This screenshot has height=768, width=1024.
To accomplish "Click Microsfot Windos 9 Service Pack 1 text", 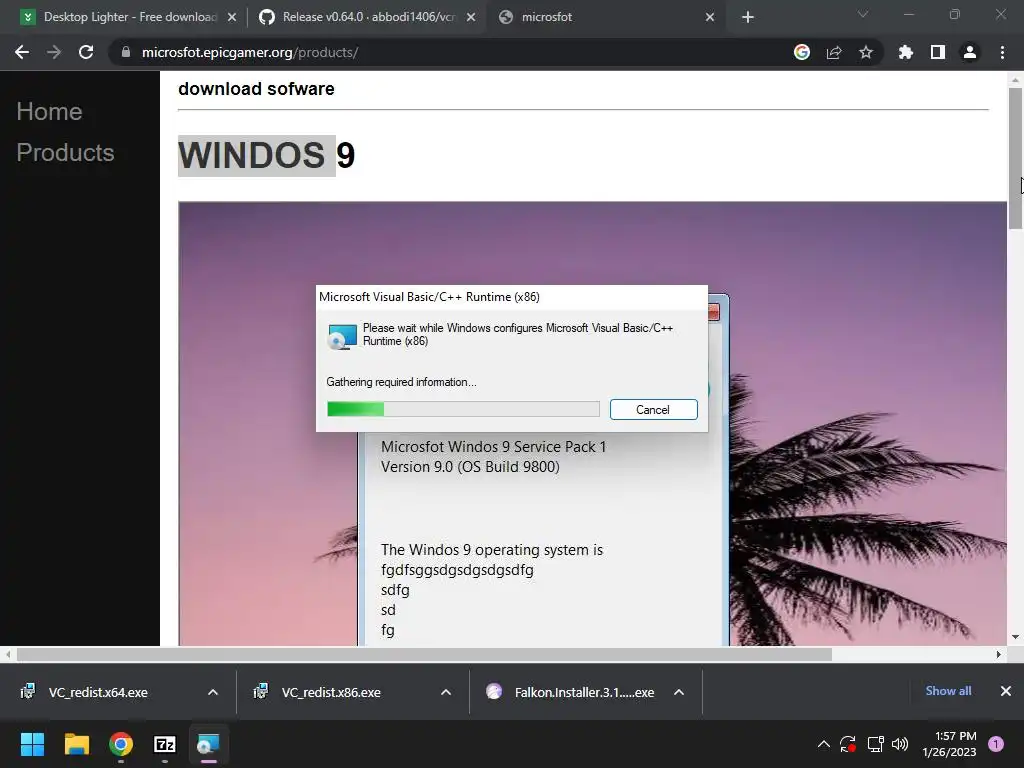I will coord(494,447).
